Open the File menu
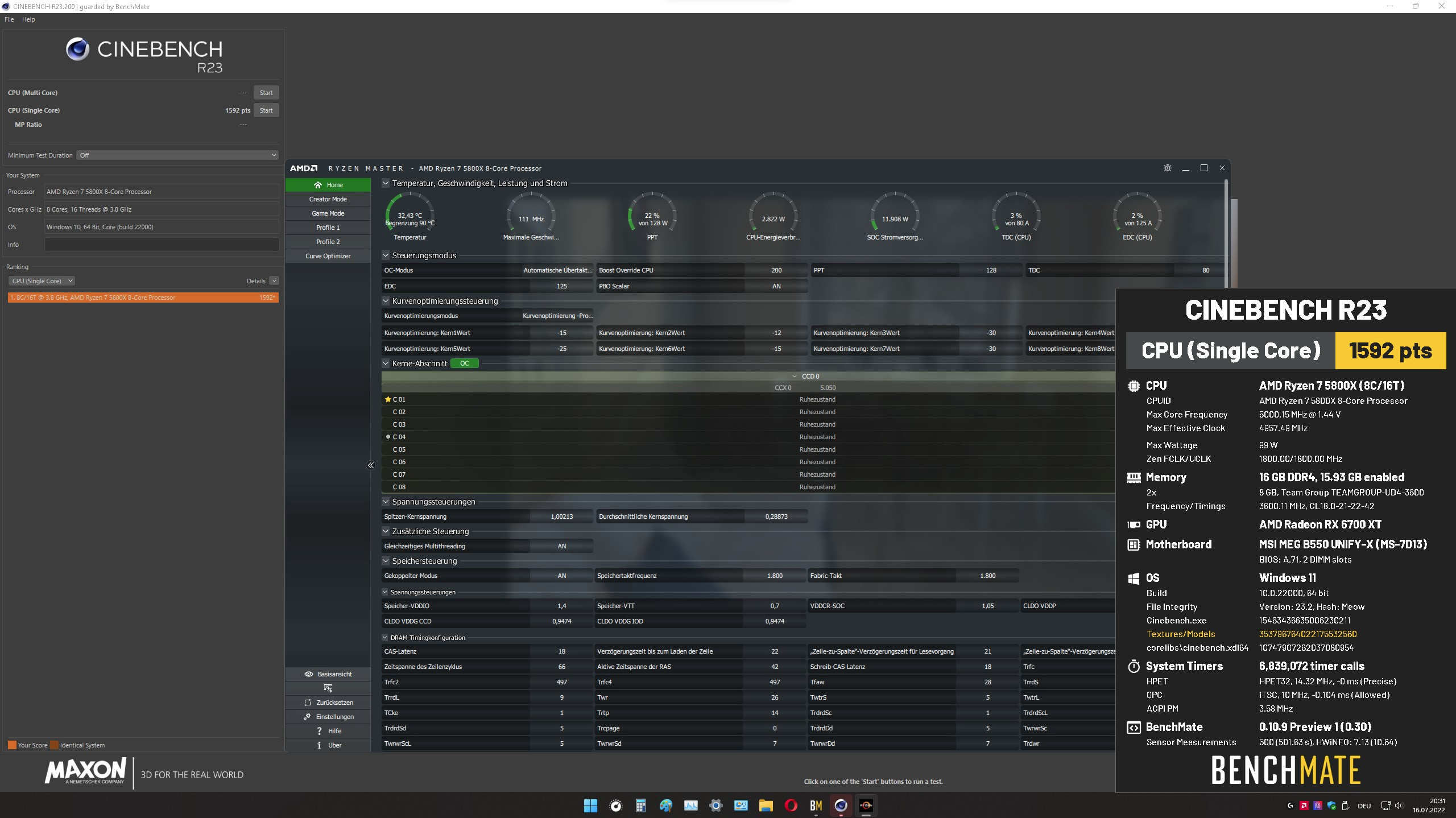Screen dimensions: 1456x818 click(9, 19)
